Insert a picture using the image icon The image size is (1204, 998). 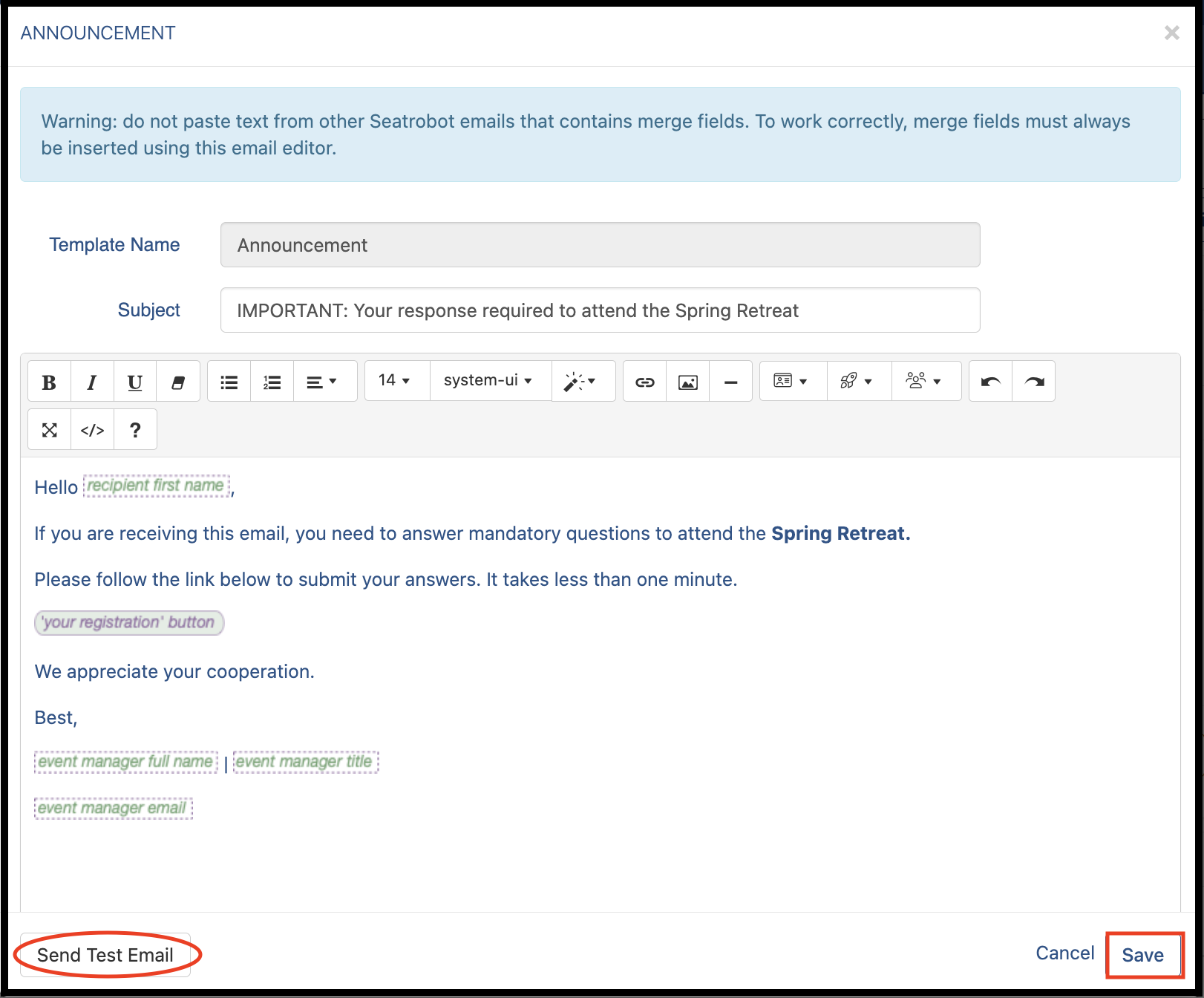click(688, 382)
